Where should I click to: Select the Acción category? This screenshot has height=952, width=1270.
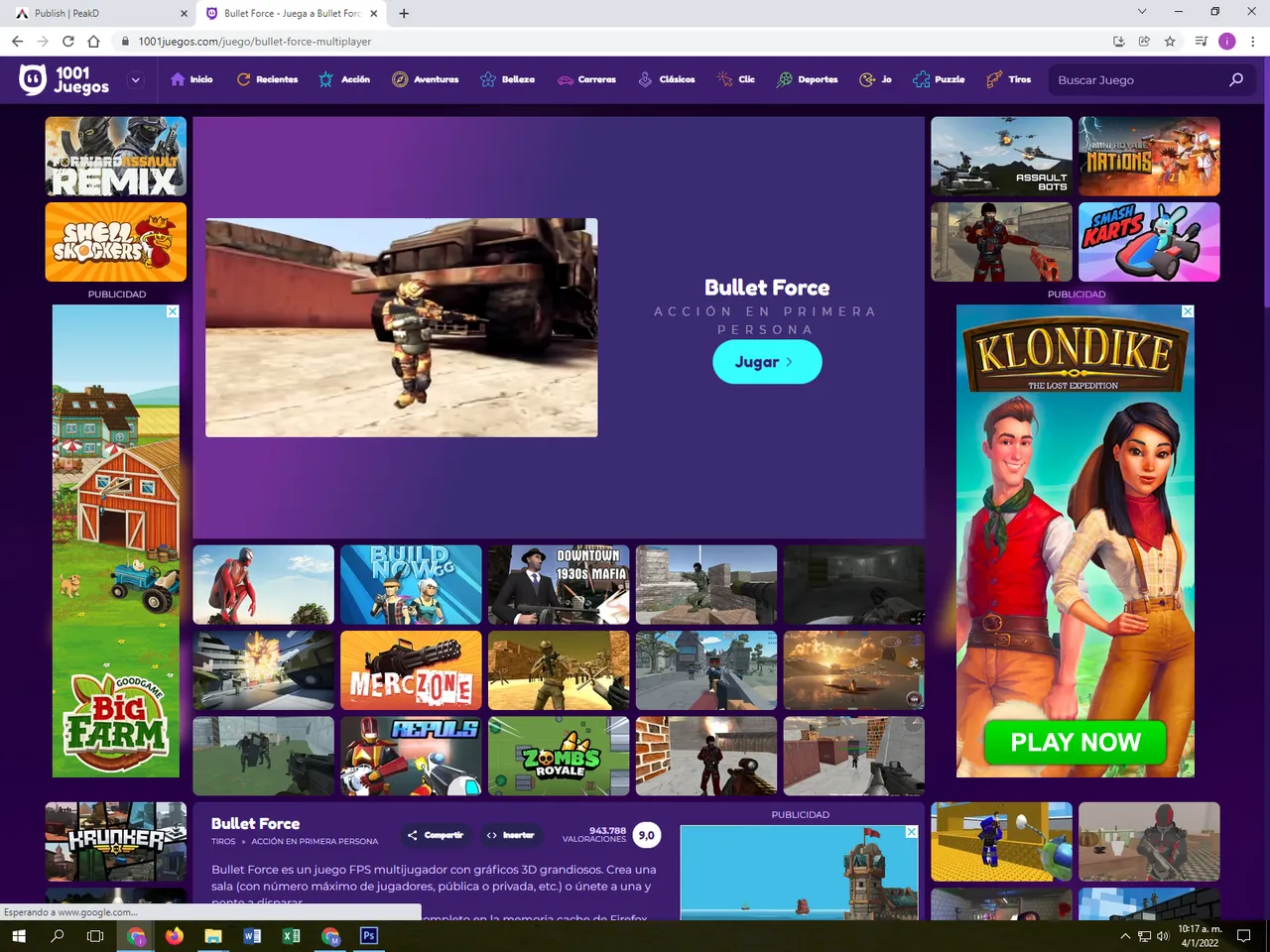point(344,79)
